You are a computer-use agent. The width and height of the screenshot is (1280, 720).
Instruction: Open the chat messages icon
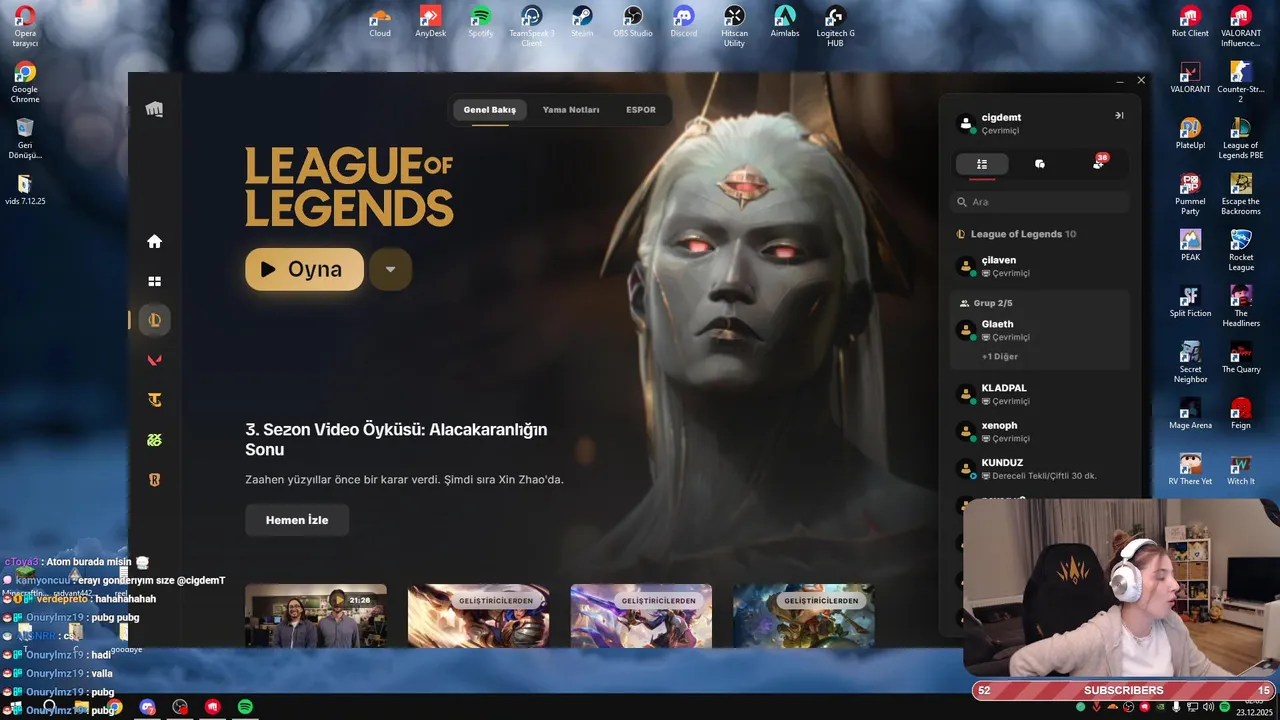click(x=1040, y=164)
